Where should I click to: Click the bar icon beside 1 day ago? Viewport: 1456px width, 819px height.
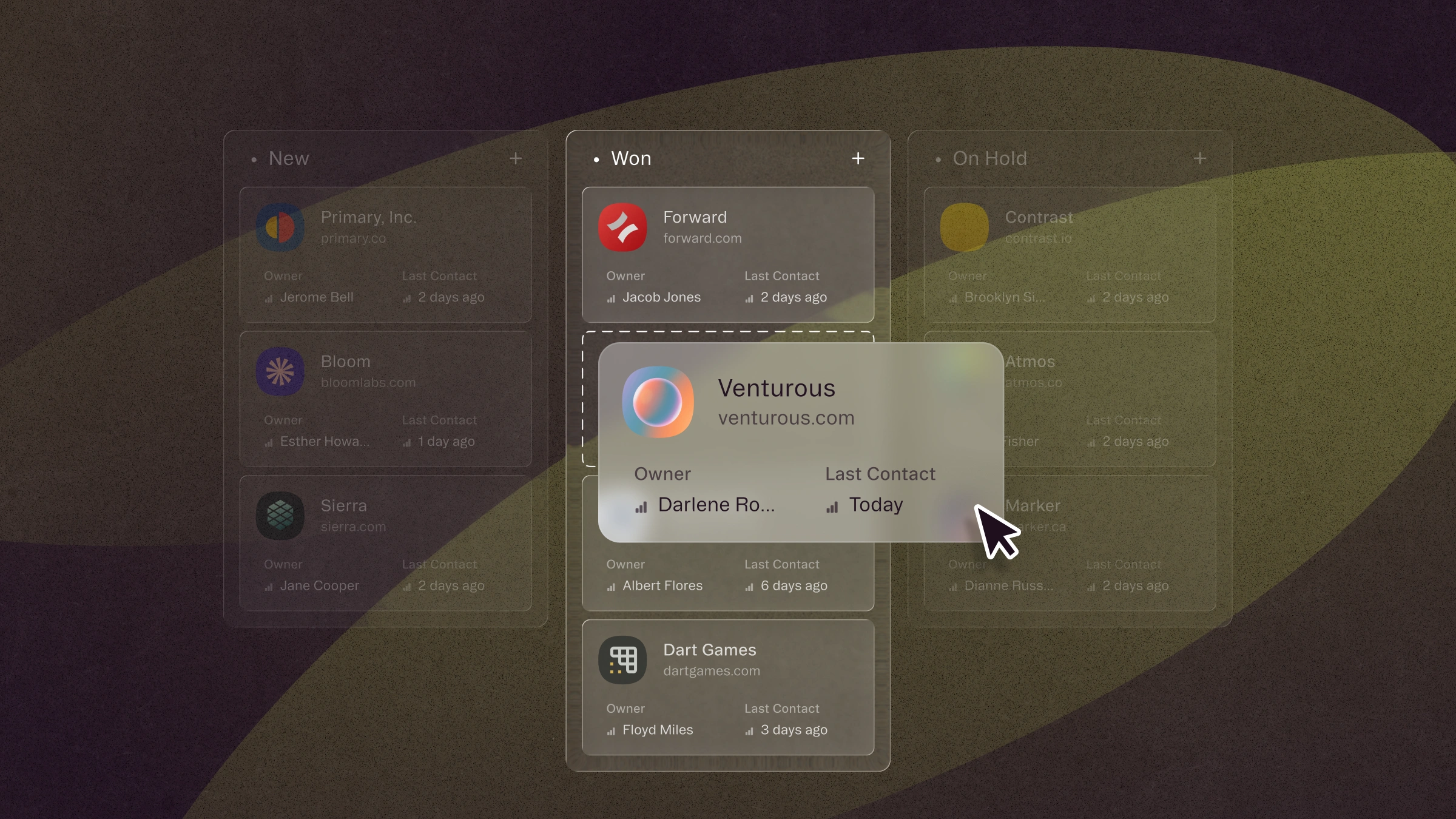tap(407, 443)
